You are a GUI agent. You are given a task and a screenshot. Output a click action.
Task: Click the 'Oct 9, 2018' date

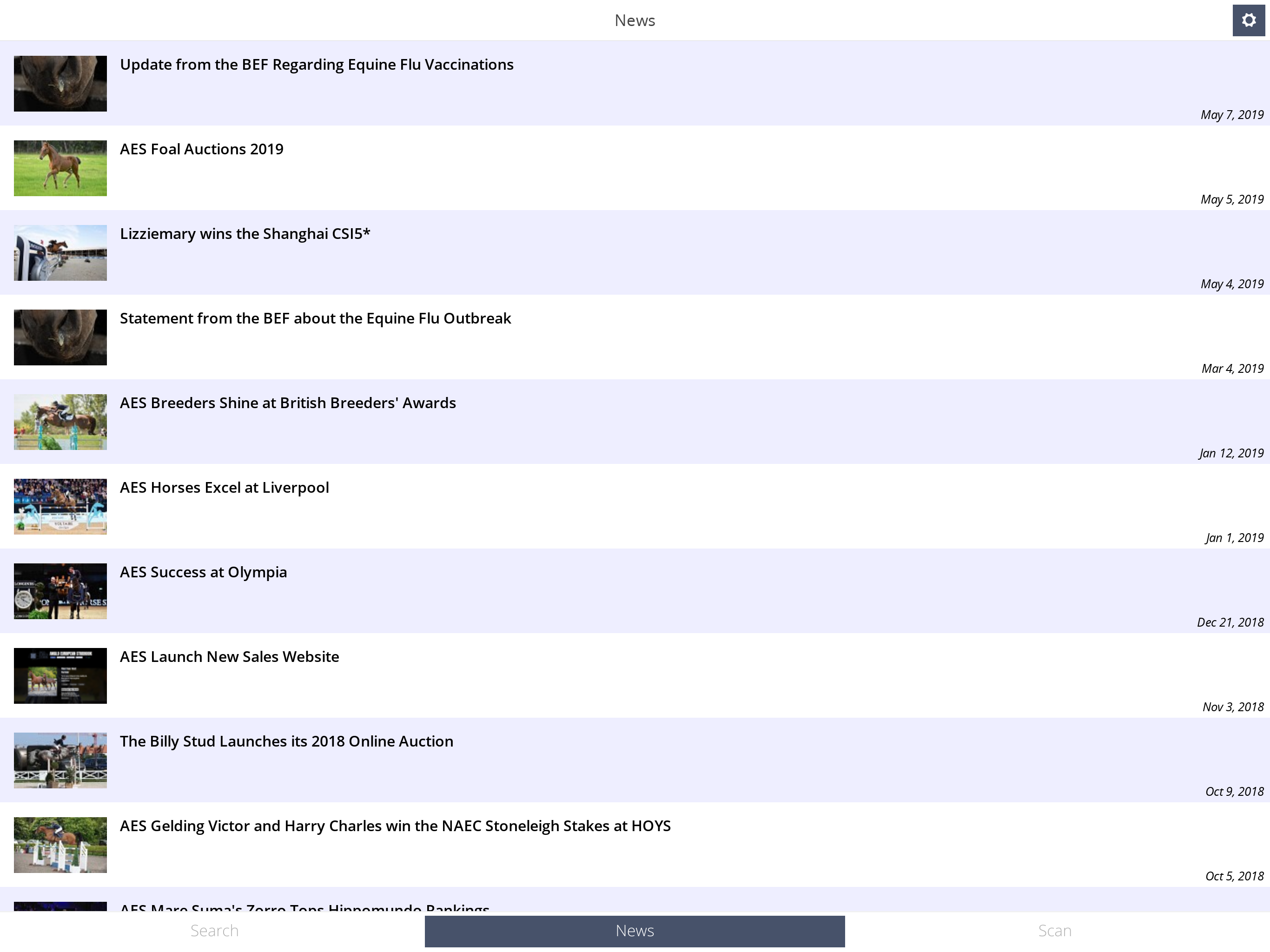1234,792
